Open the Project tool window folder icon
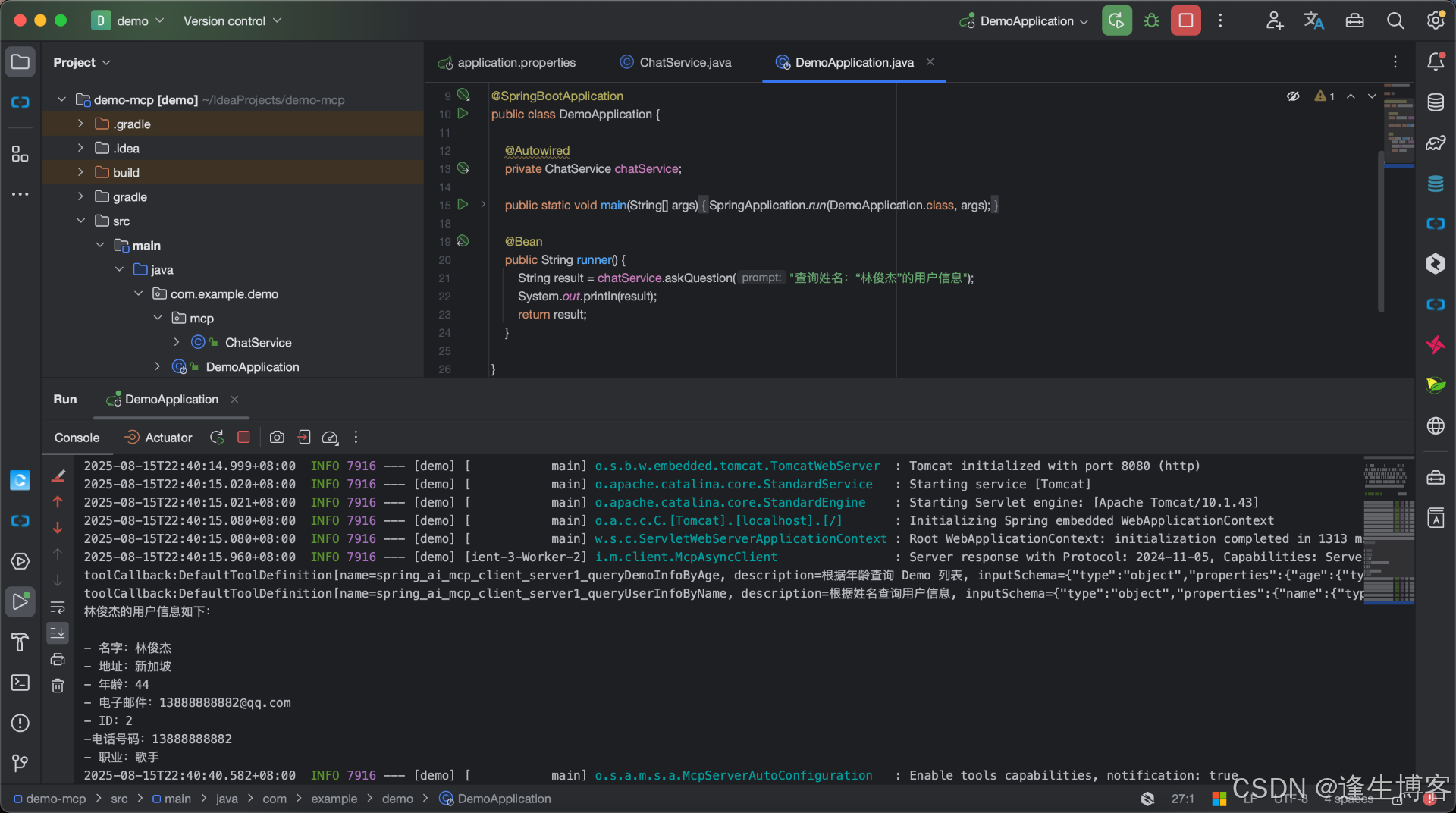 (20, 61)
